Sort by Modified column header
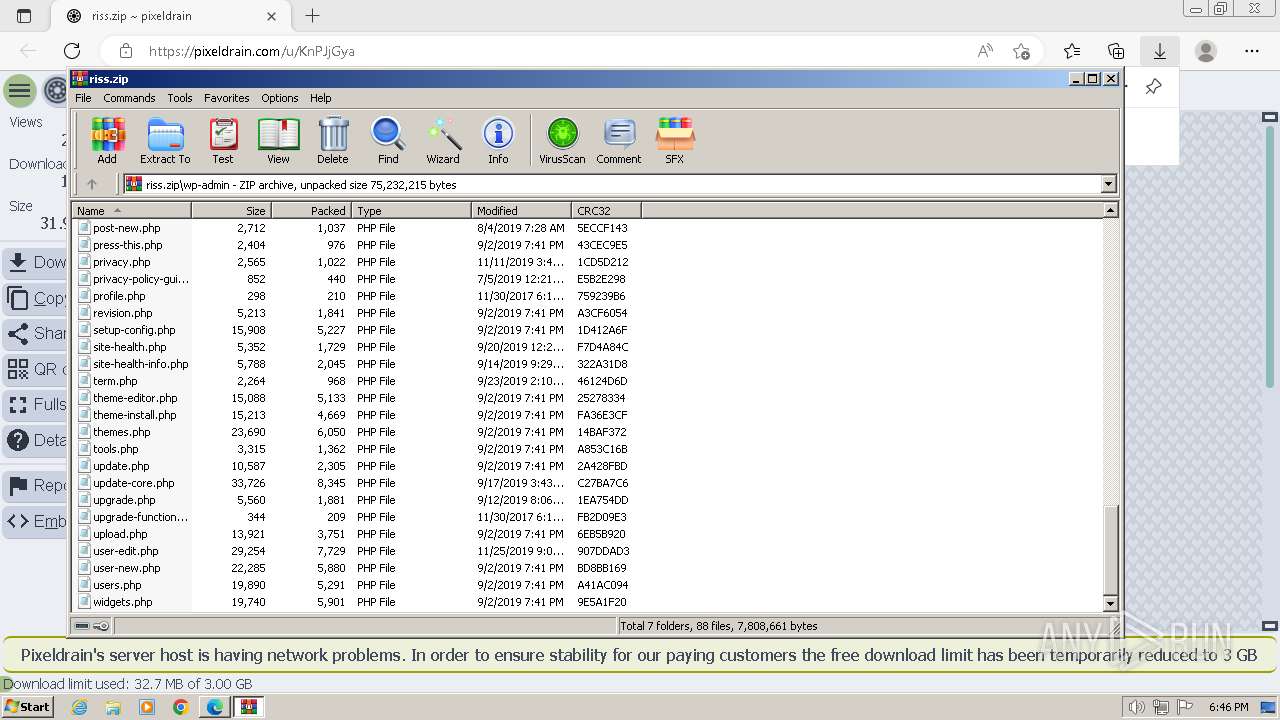1280x720 pixels. [521, 210]
